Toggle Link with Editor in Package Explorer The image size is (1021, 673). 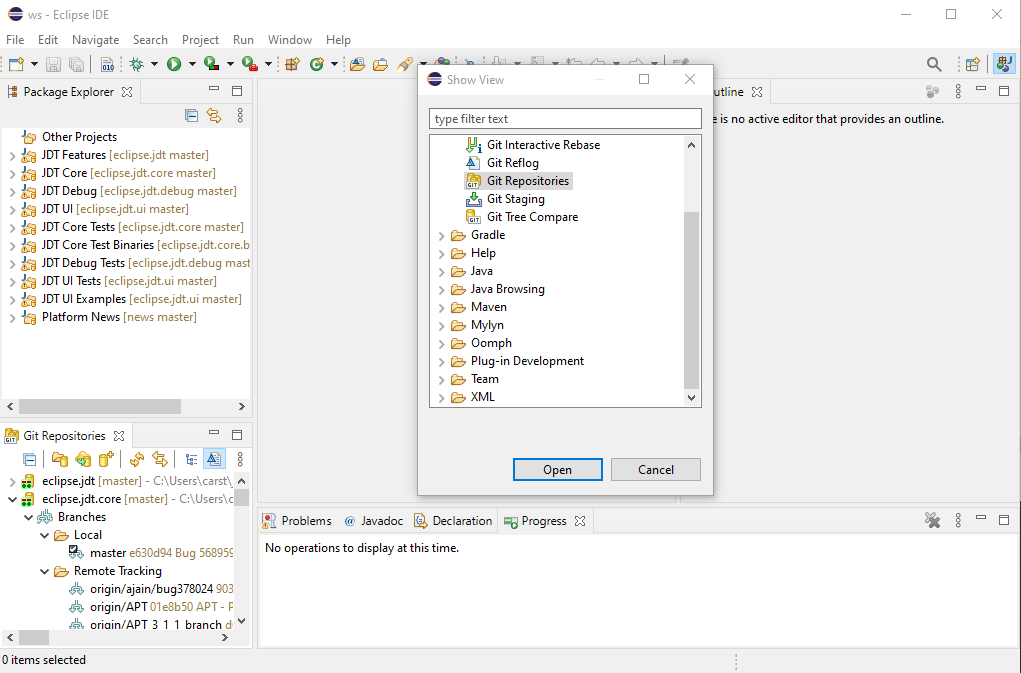214,115
